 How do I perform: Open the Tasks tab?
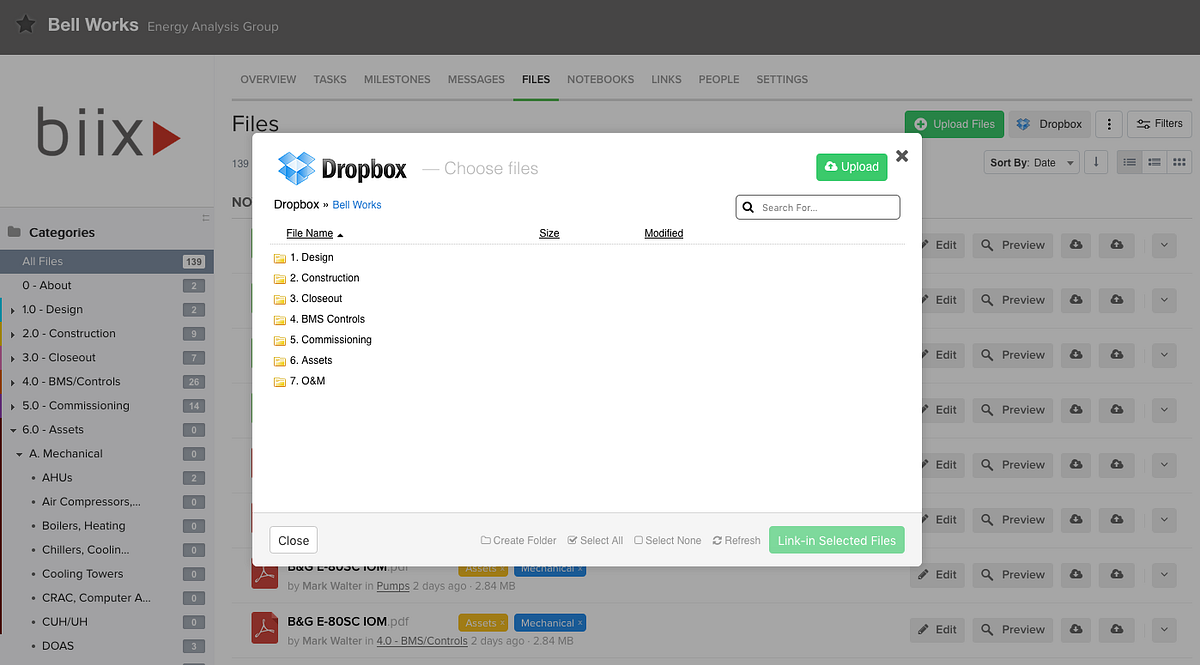(x=330, y=79)
